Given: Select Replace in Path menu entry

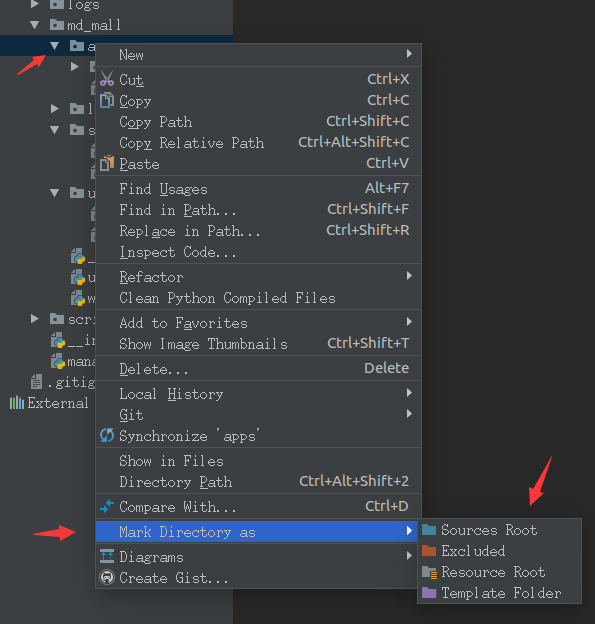Looking at the screenshot, I should pos(258,231).
